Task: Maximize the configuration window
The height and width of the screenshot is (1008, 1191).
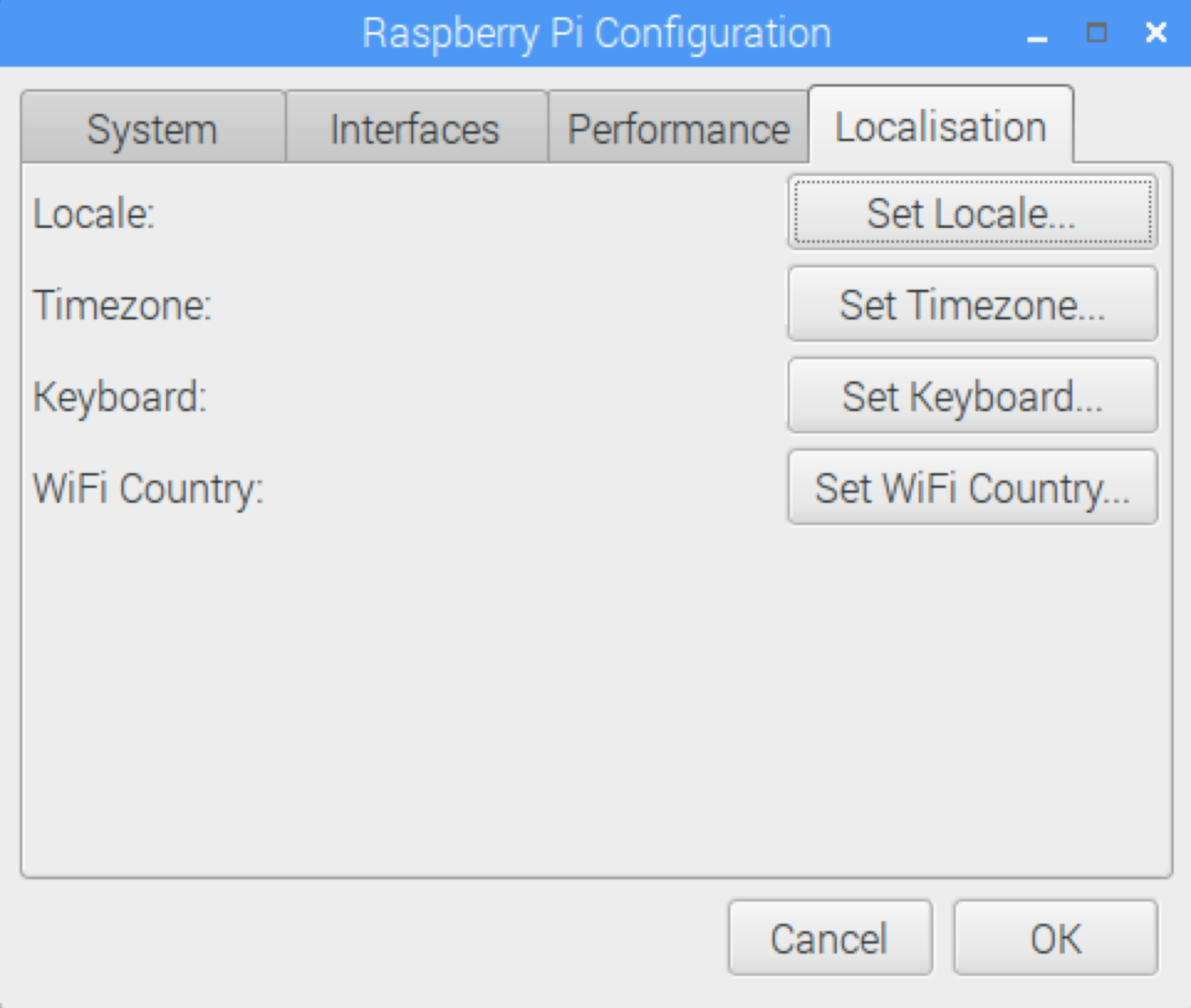Action: tap(1097, 33)
